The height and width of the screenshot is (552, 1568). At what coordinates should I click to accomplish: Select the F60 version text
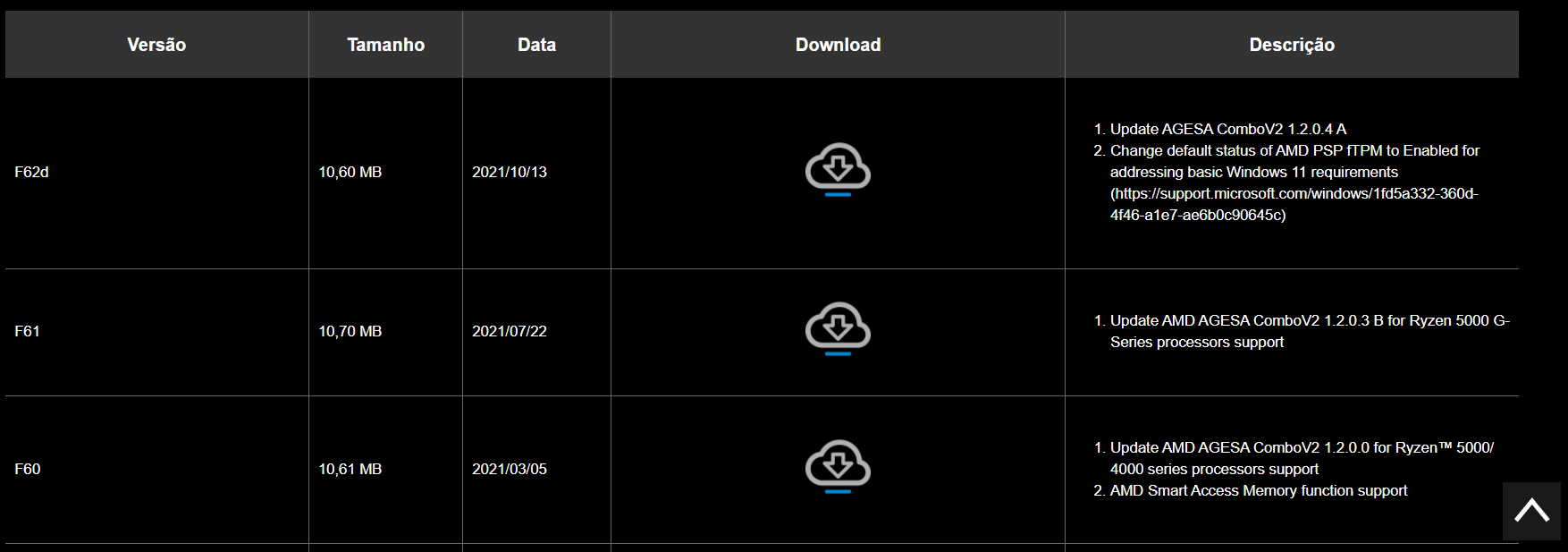[27, 469]
